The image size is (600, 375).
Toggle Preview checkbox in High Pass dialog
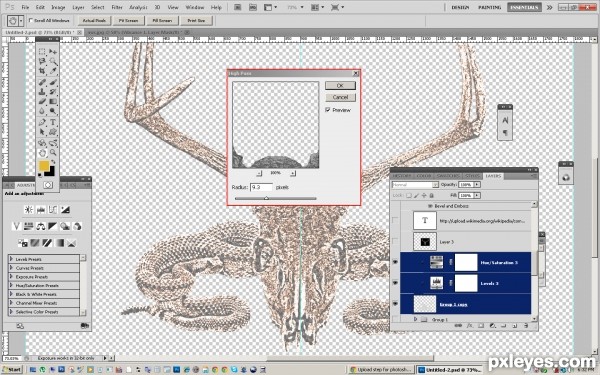click(x=328, y=110)
